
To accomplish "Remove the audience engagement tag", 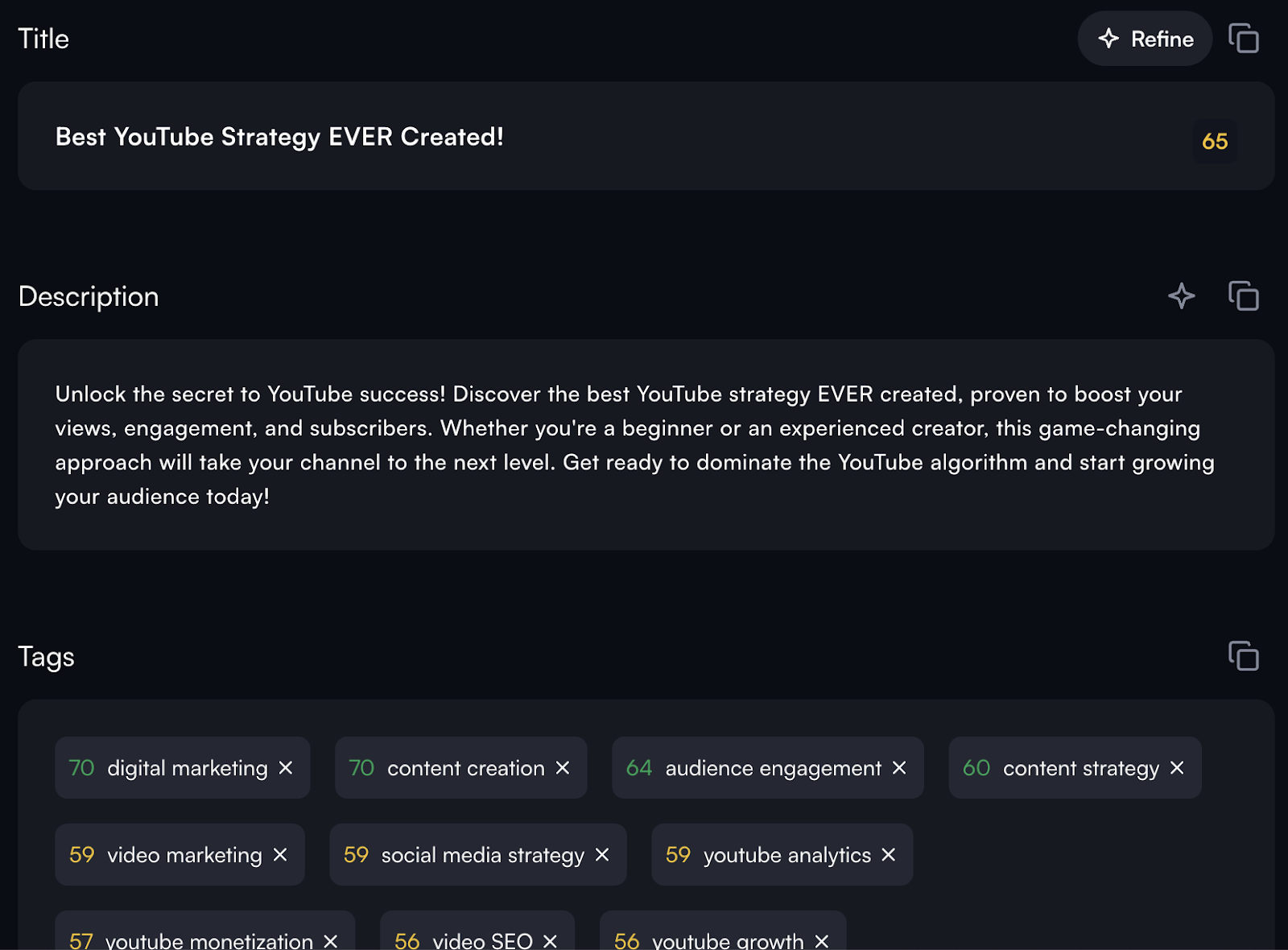I will [x=899, y=768].
